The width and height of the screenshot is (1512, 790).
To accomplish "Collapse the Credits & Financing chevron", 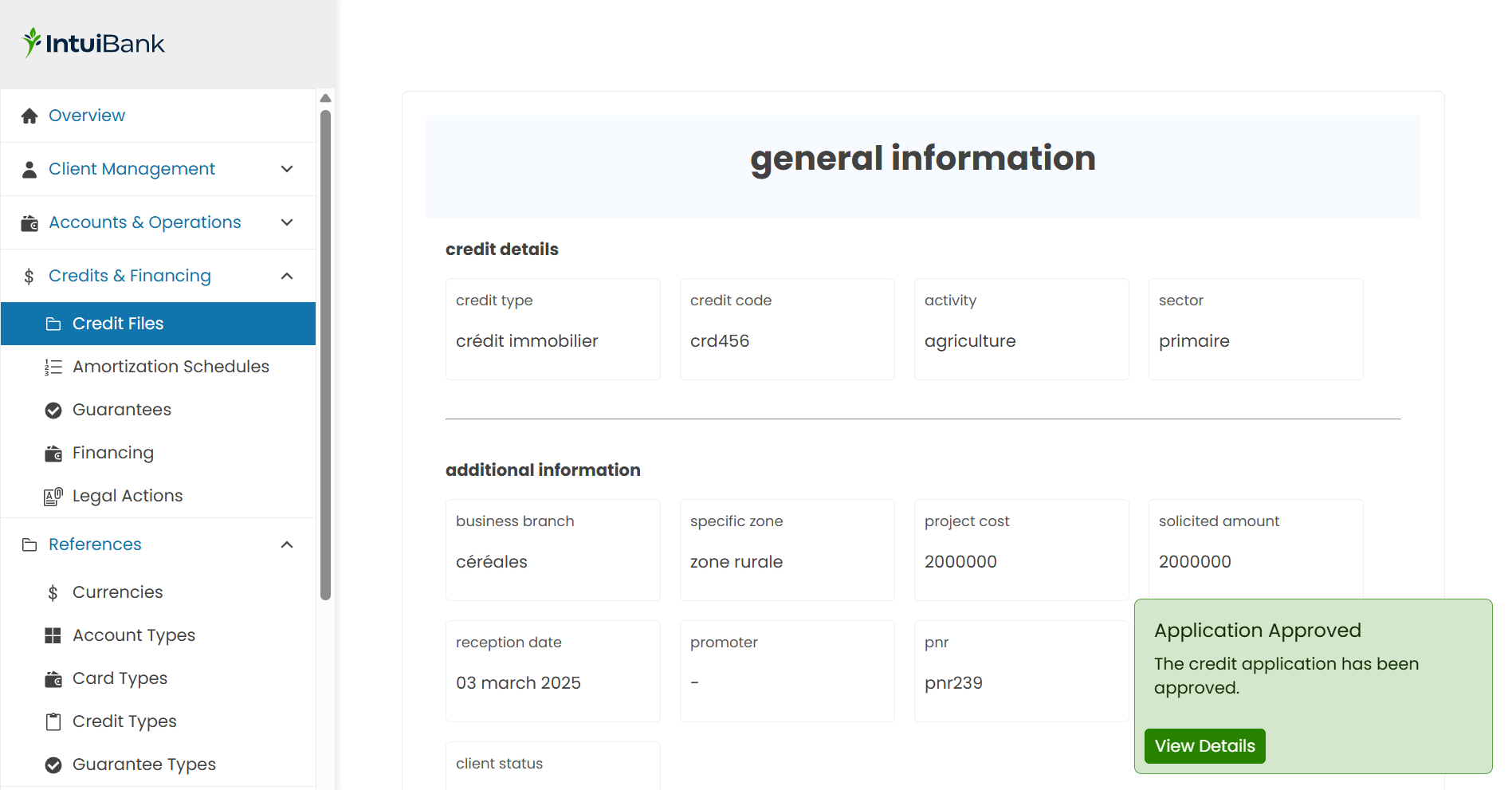I will 288,276.
